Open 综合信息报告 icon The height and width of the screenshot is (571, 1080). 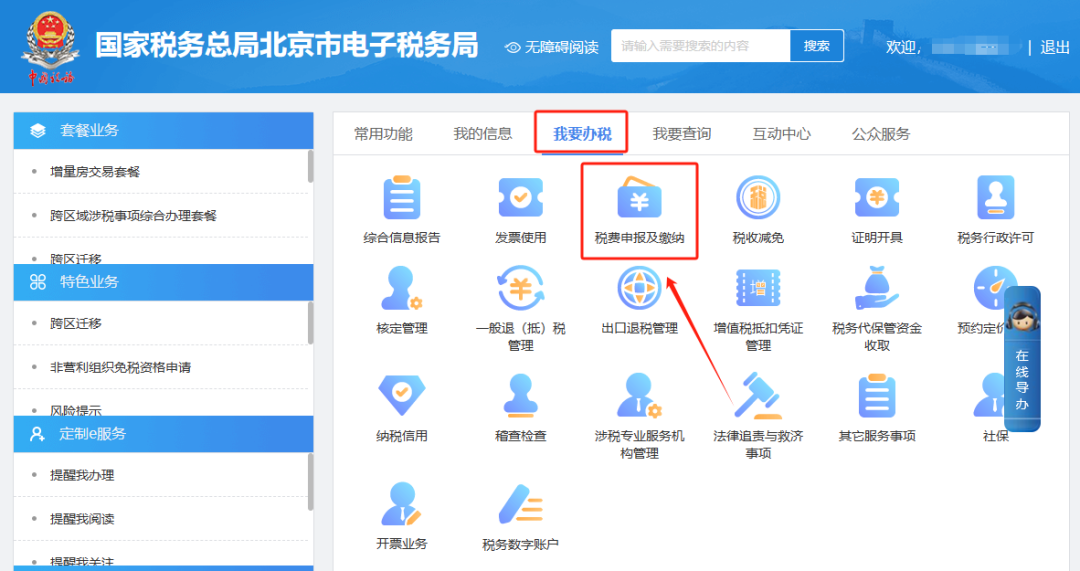(x=402, y=198)
